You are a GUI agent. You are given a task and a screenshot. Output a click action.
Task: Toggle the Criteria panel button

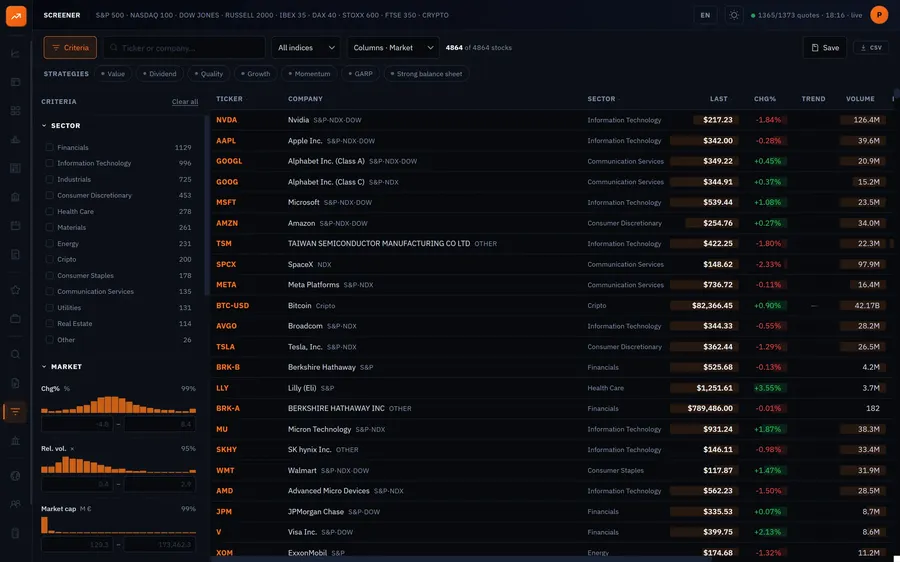(x=70, y=48)
